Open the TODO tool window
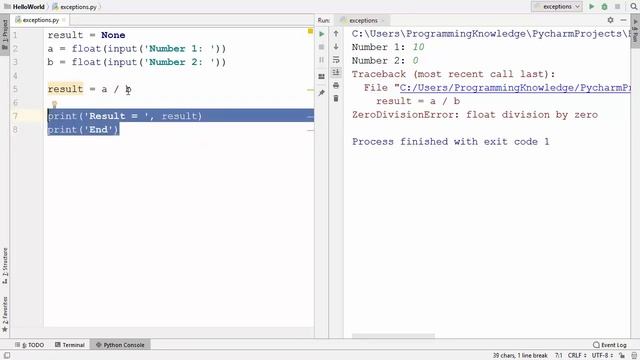The image size is (640, 360). pyautogui.click(x=29, y=345)
